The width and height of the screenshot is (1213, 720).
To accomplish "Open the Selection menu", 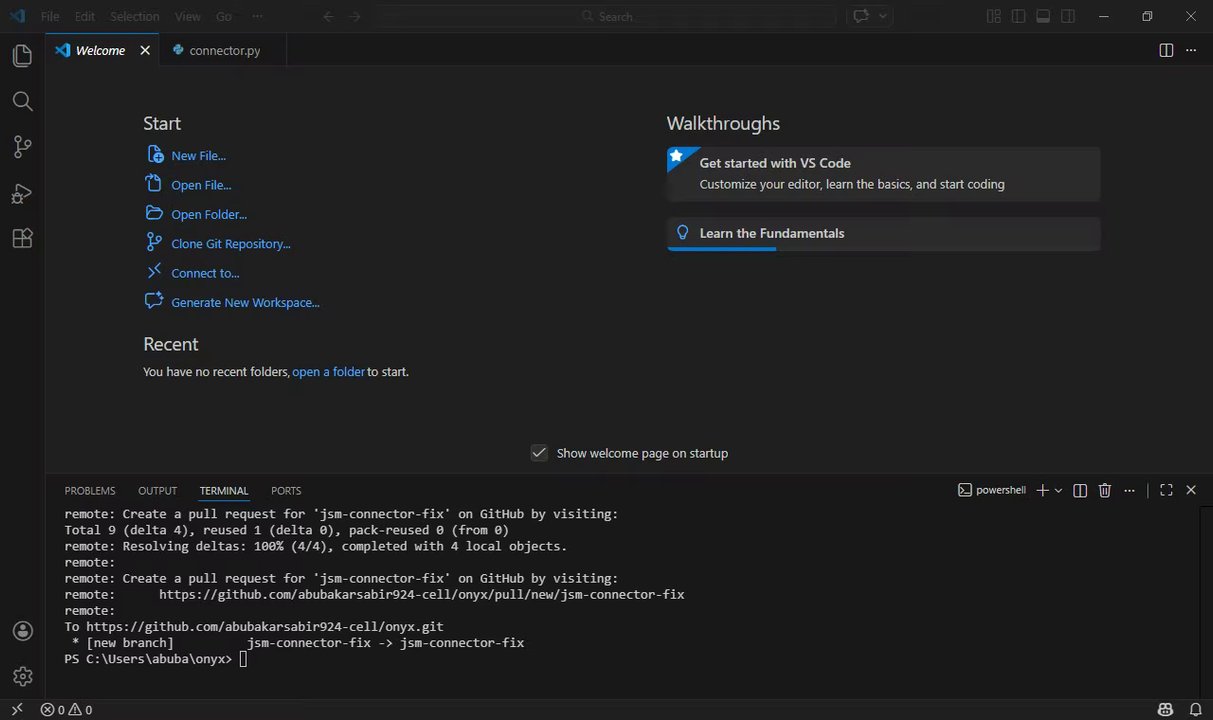I will point(134,16).
